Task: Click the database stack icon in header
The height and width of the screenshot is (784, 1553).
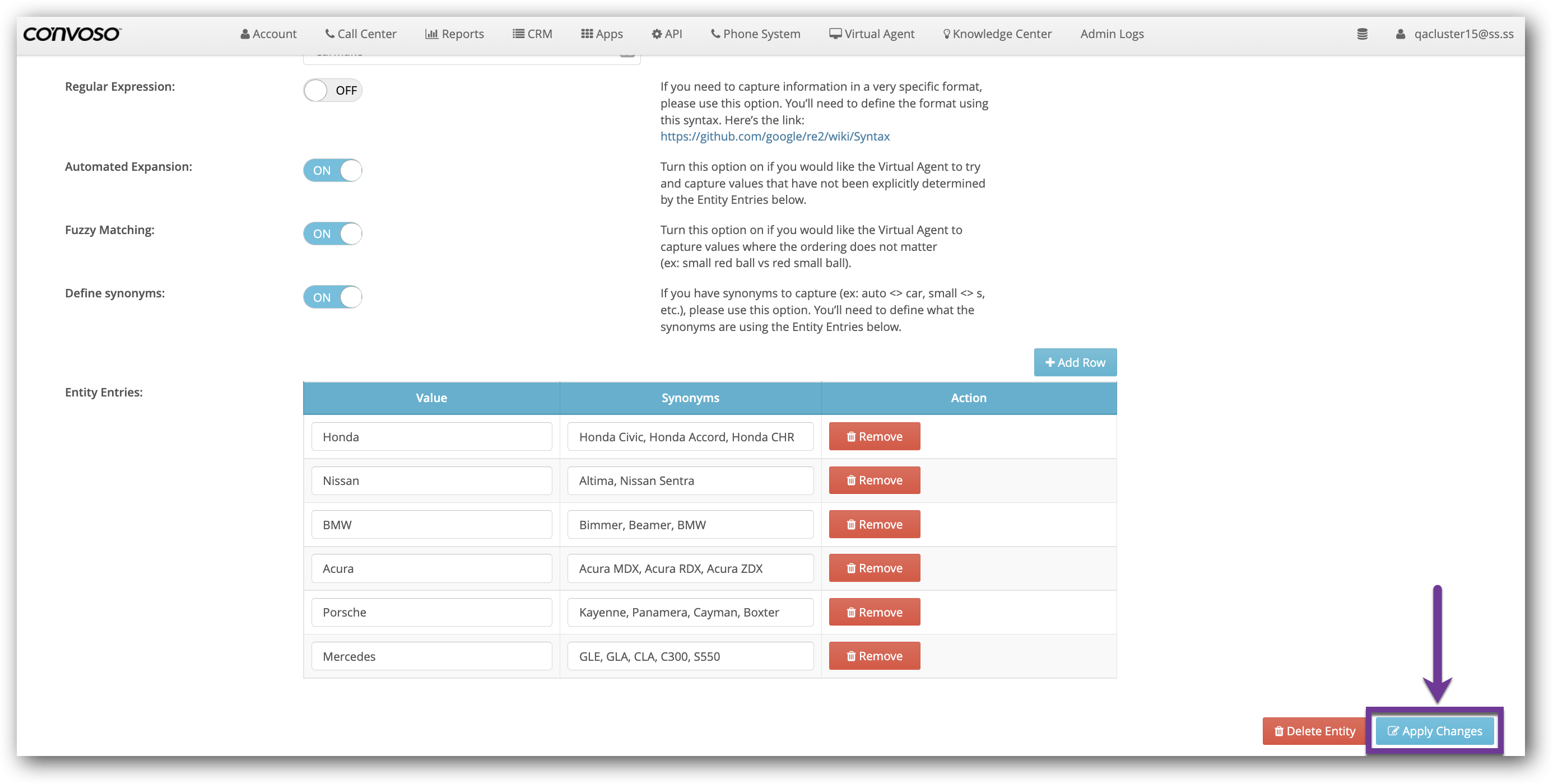Action: [1362, 34]
